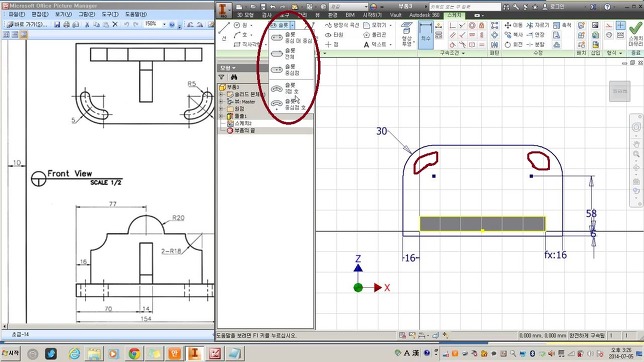This screenshot has height=362, width=644.
Task: Expand the Solid Bodies tree node
Action: [x=222, y=95]
